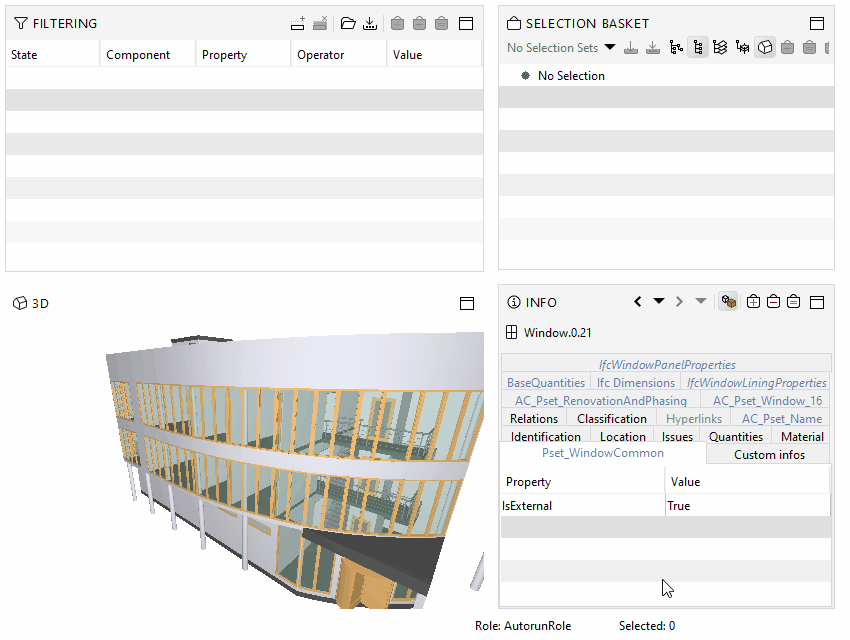This screenshot has width=850, height=640.
Task: Toggle the 3D cube view button in basket
Action: (765, 48)
